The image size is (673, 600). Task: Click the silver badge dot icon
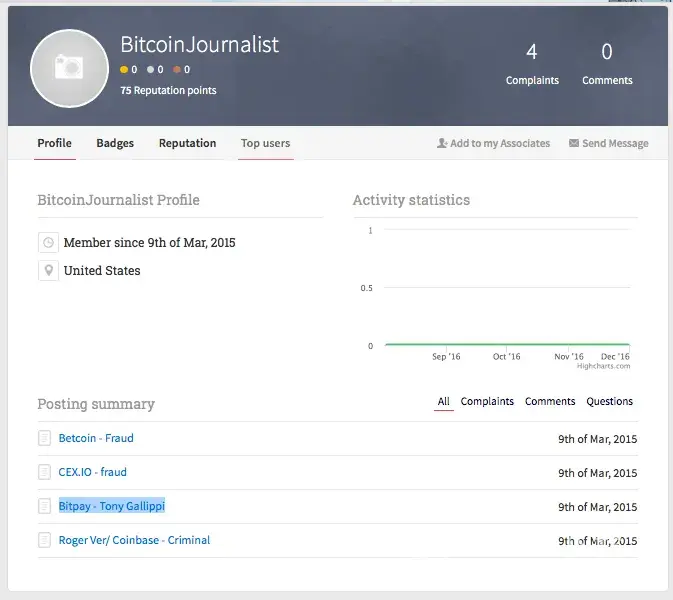click(x=150, y=70)
